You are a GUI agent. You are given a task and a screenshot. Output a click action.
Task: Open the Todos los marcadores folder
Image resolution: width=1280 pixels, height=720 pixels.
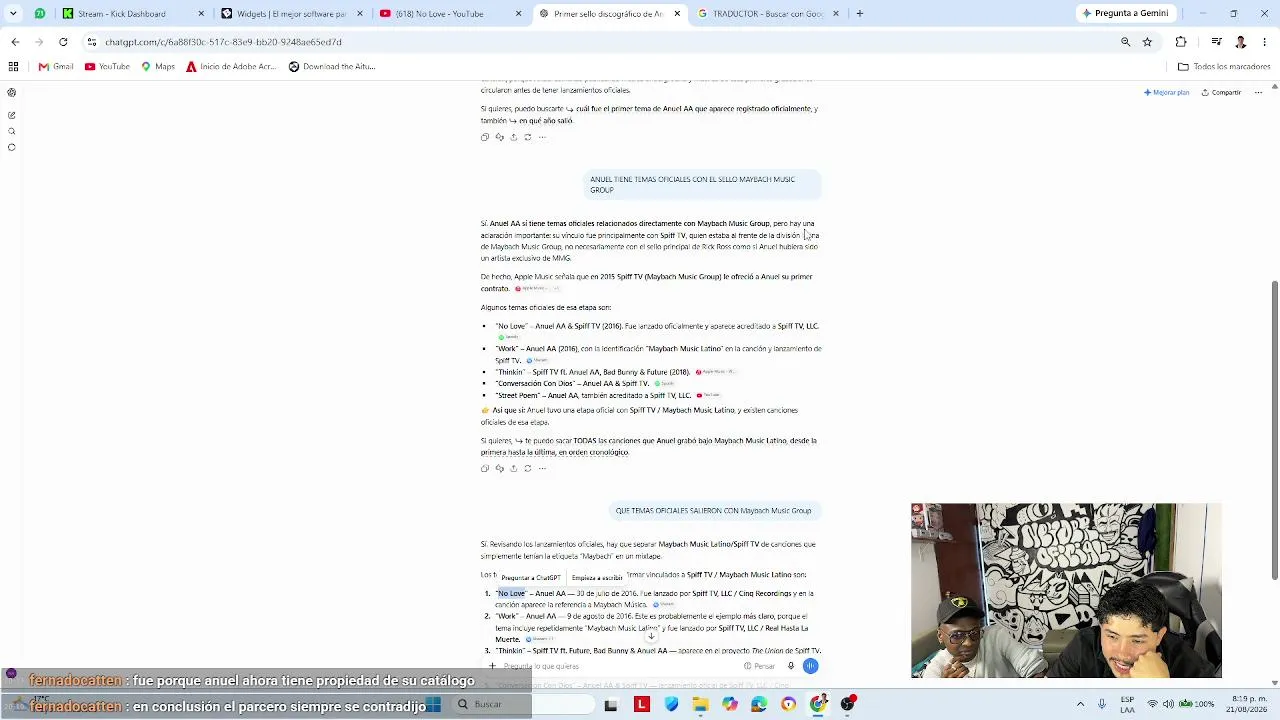point(1224,67)
